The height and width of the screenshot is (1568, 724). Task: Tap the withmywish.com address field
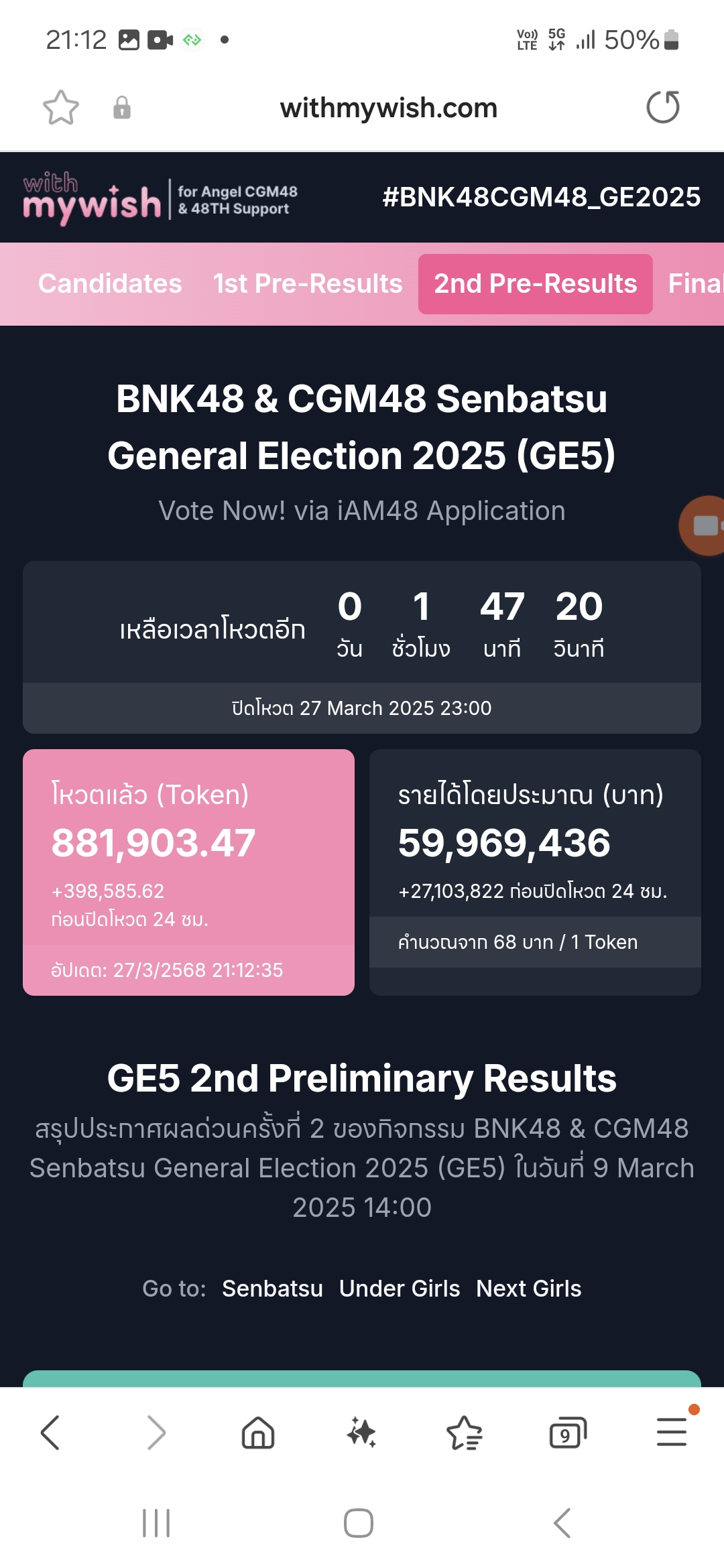(389, 108)
